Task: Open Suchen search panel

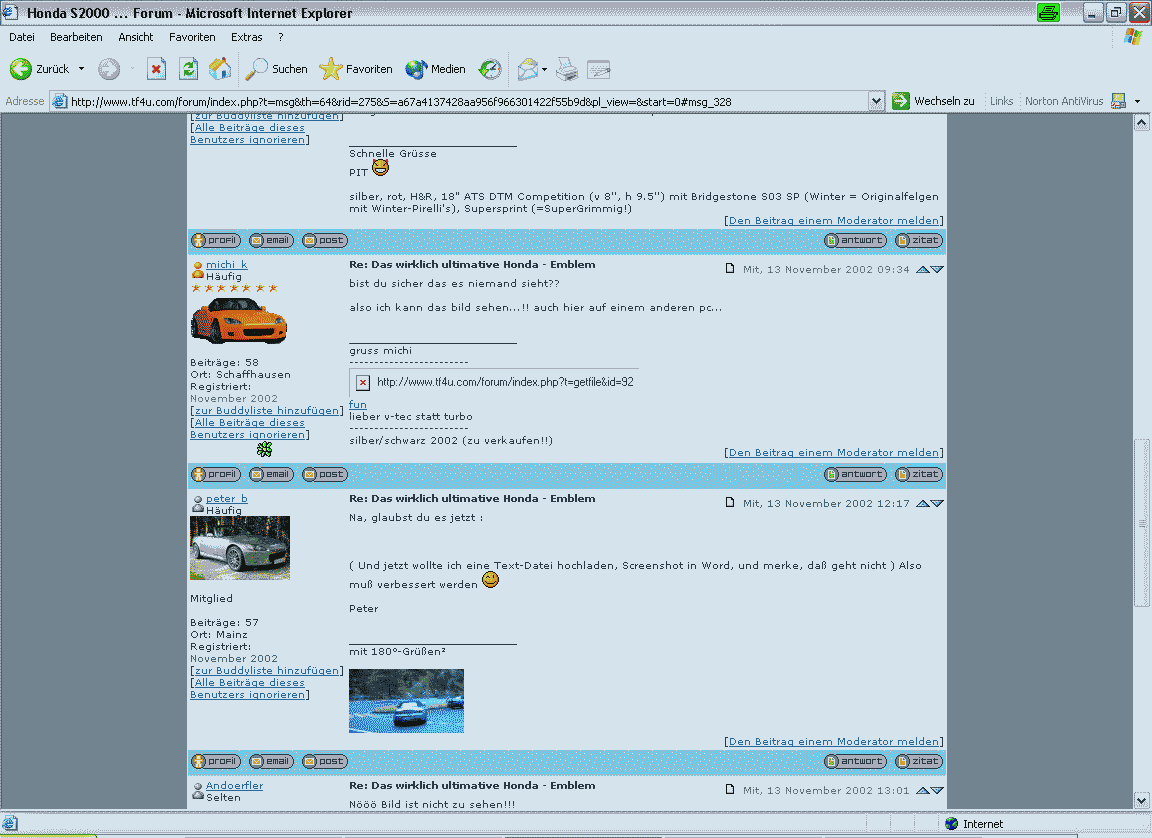Action: tap(277, 69)
